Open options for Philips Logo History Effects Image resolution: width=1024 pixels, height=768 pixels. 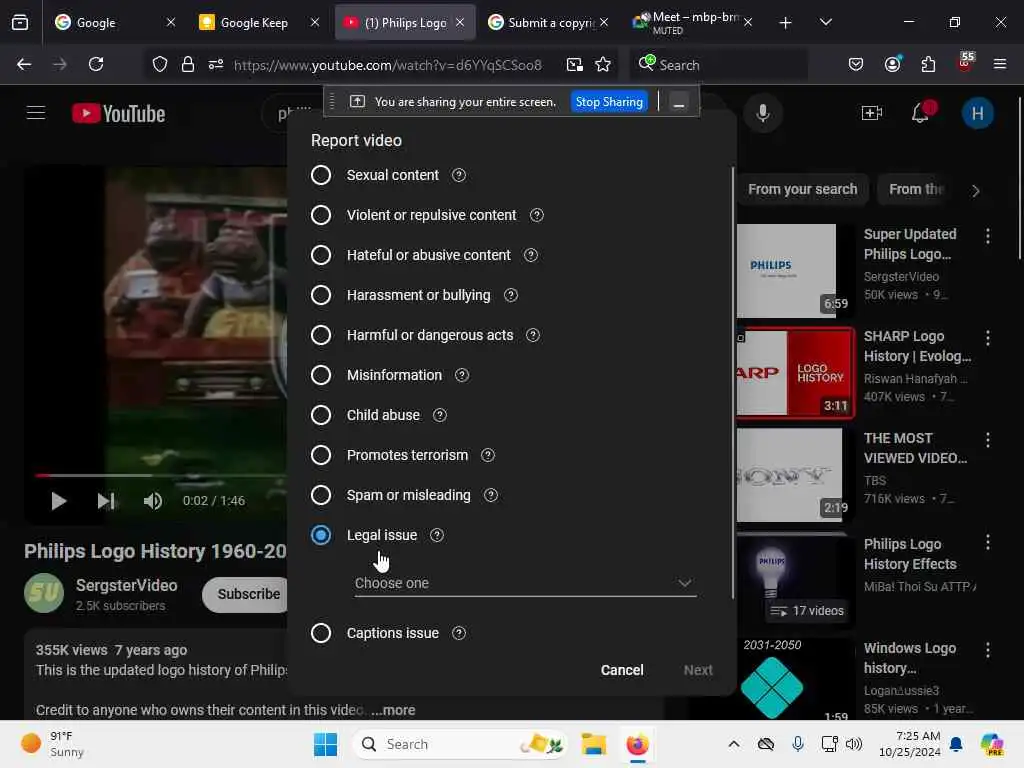click(987, 542)
